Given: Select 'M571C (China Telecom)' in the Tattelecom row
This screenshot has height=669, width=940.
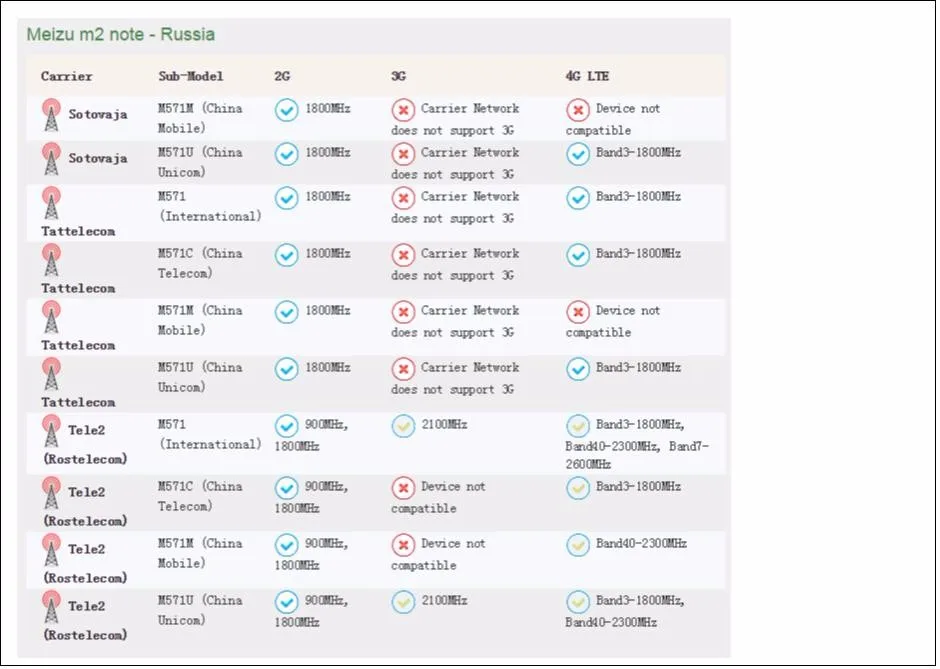Looking at the screenshot, I should 200,263.
